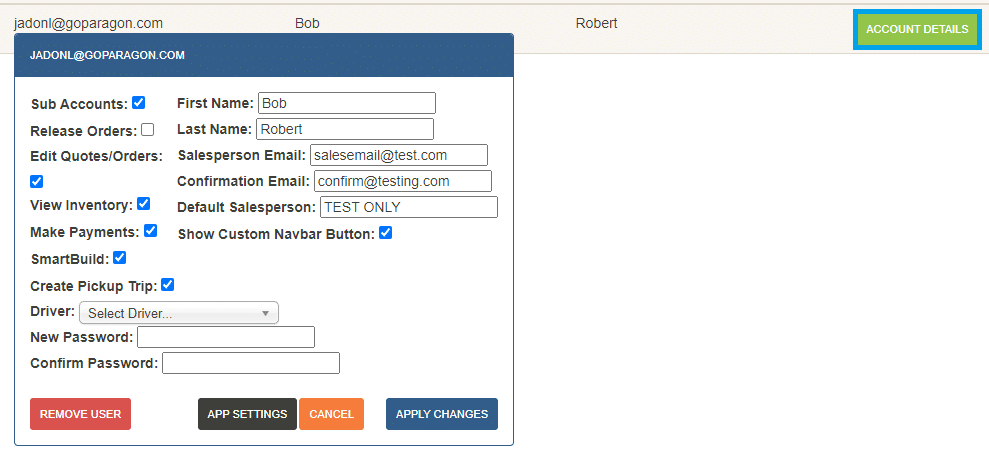Open App Settings
Viewport: 989px width, 453px height.
click(247, 414)
